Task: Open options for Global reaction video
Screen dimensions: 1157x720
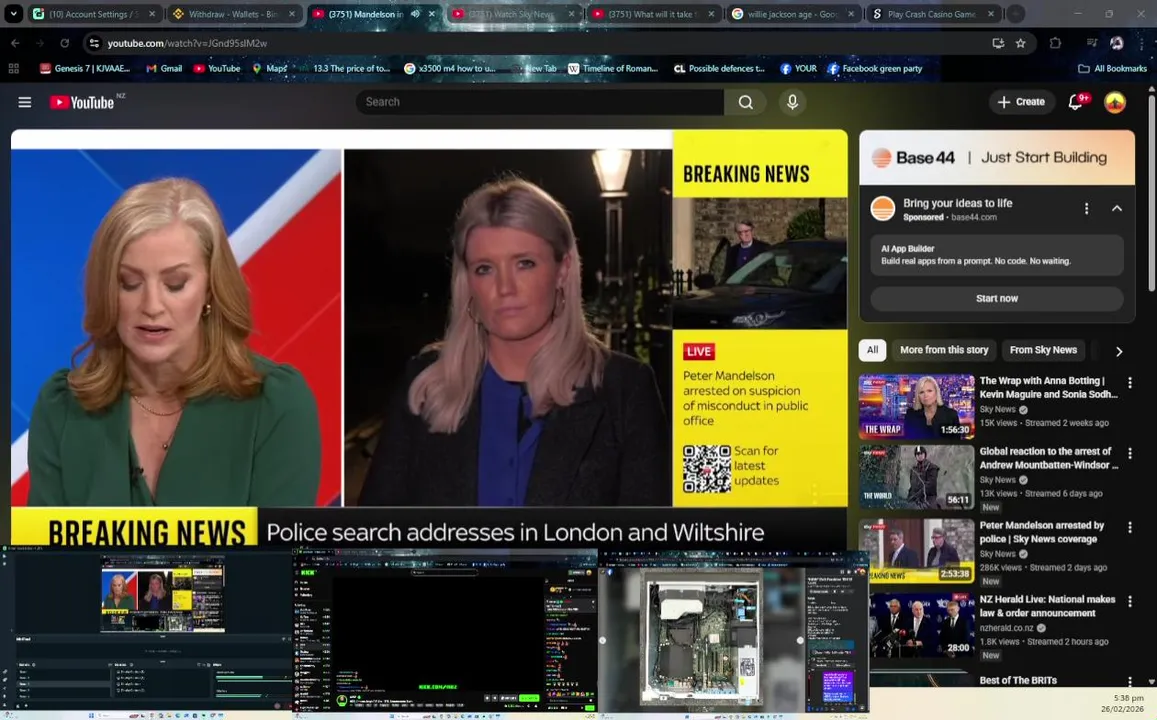Action: coord(1130,454)
